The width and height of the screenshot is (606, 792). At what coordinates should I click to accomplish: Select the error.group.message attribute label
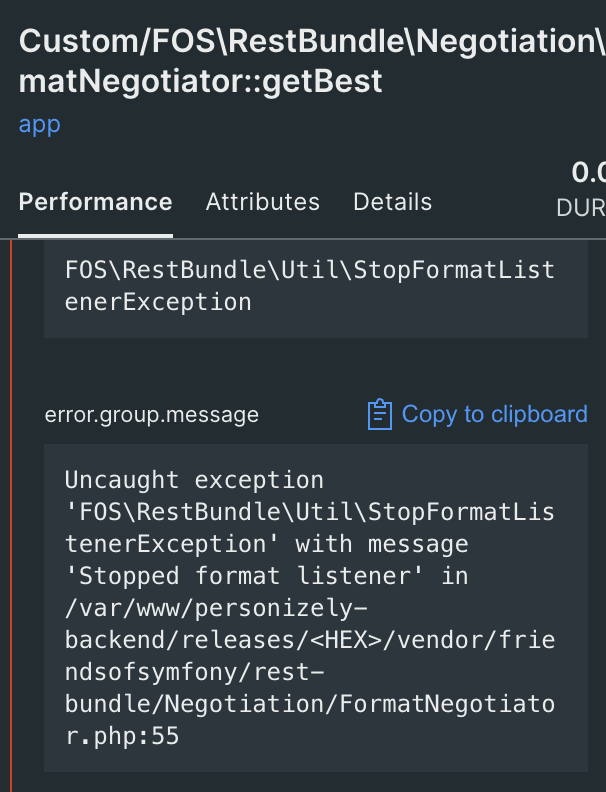pos(152,415)
